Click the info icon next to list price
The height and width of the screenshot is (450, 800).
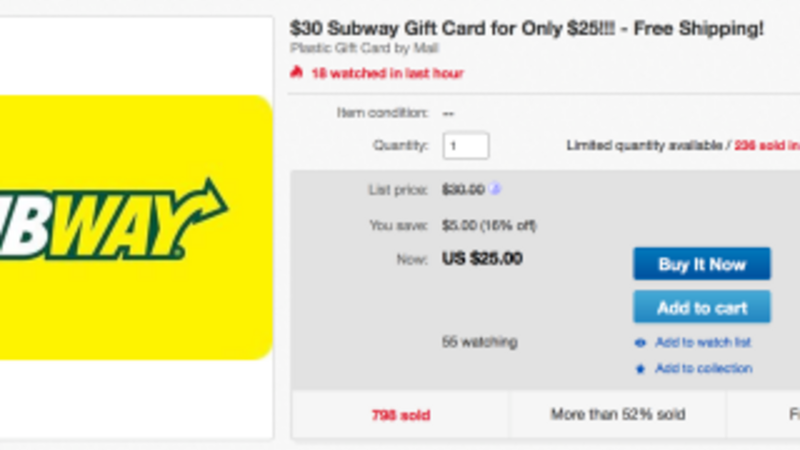[x=497, y=189]
